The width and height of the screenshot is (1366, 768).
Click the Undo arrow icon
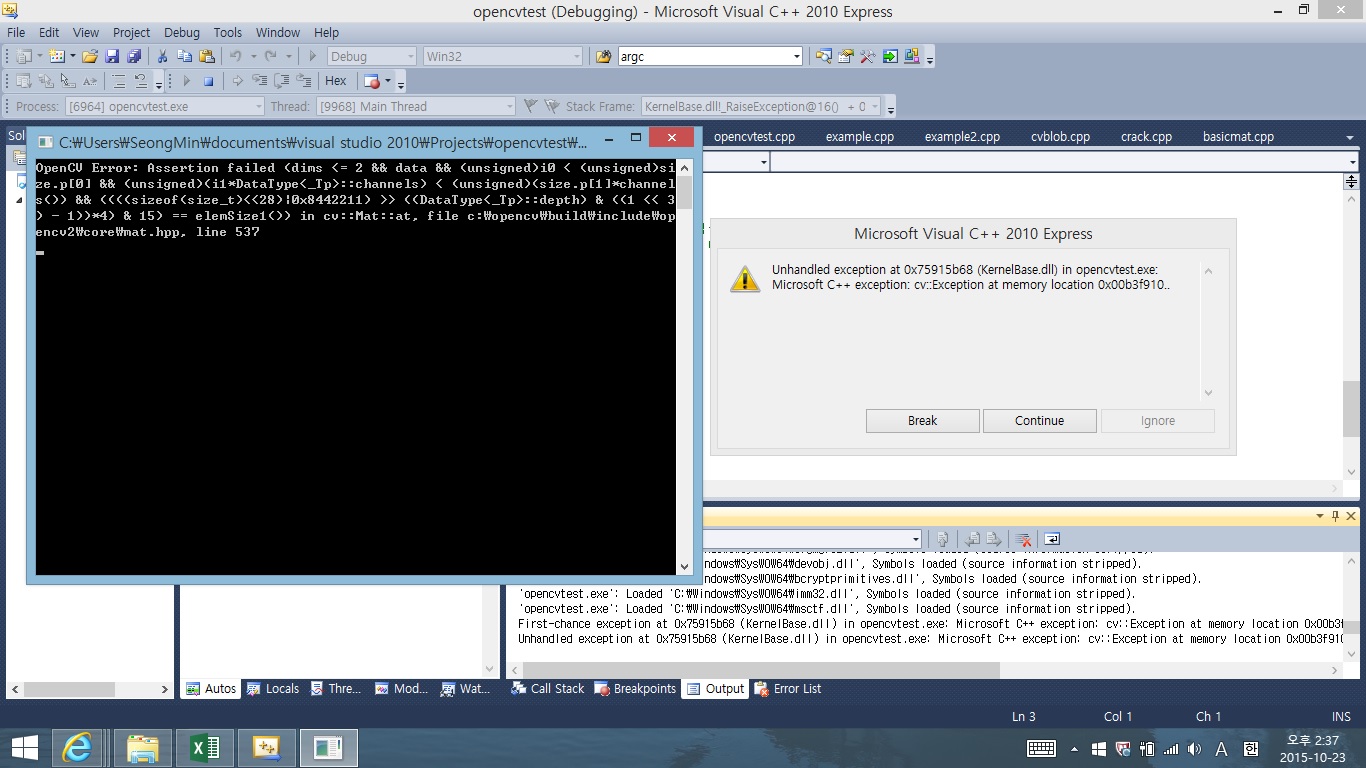pyautogui.click(x=236, y=57)
